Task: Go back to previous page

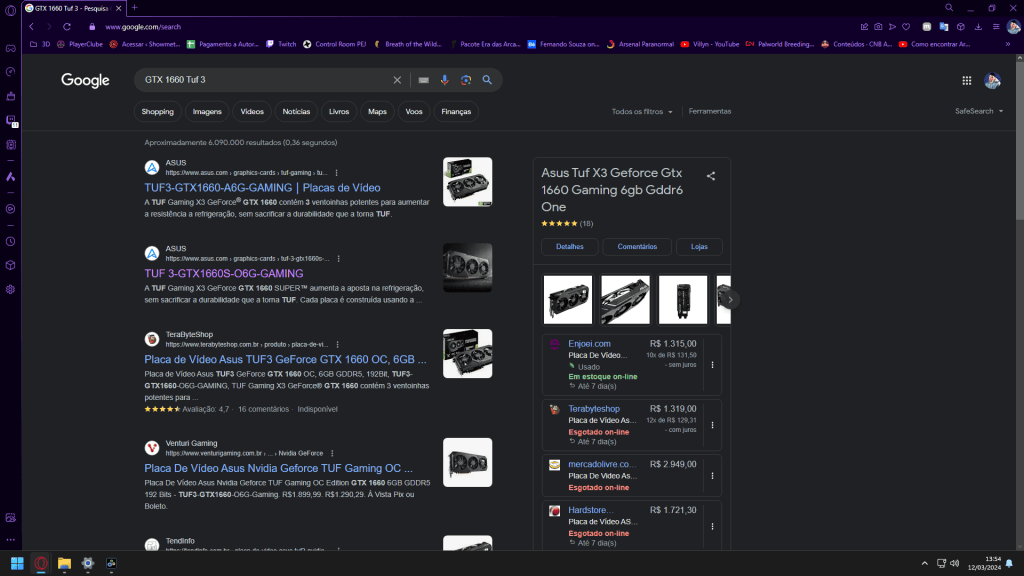Action: click(x=31, y=27)
